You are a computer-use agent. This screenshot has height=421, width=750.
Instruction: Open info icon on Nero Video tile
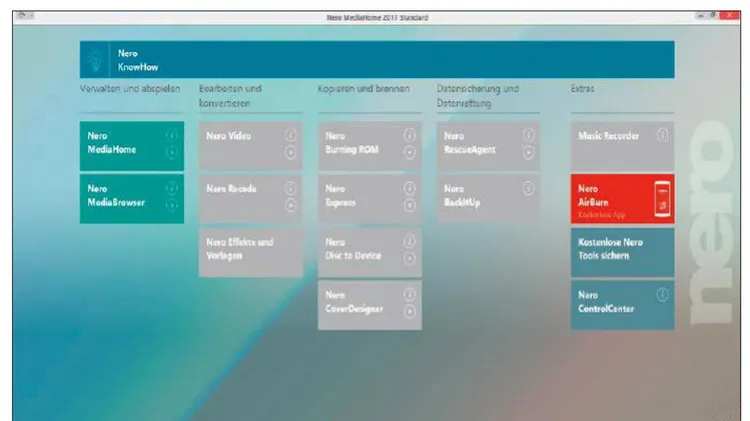tap(290, 135)
